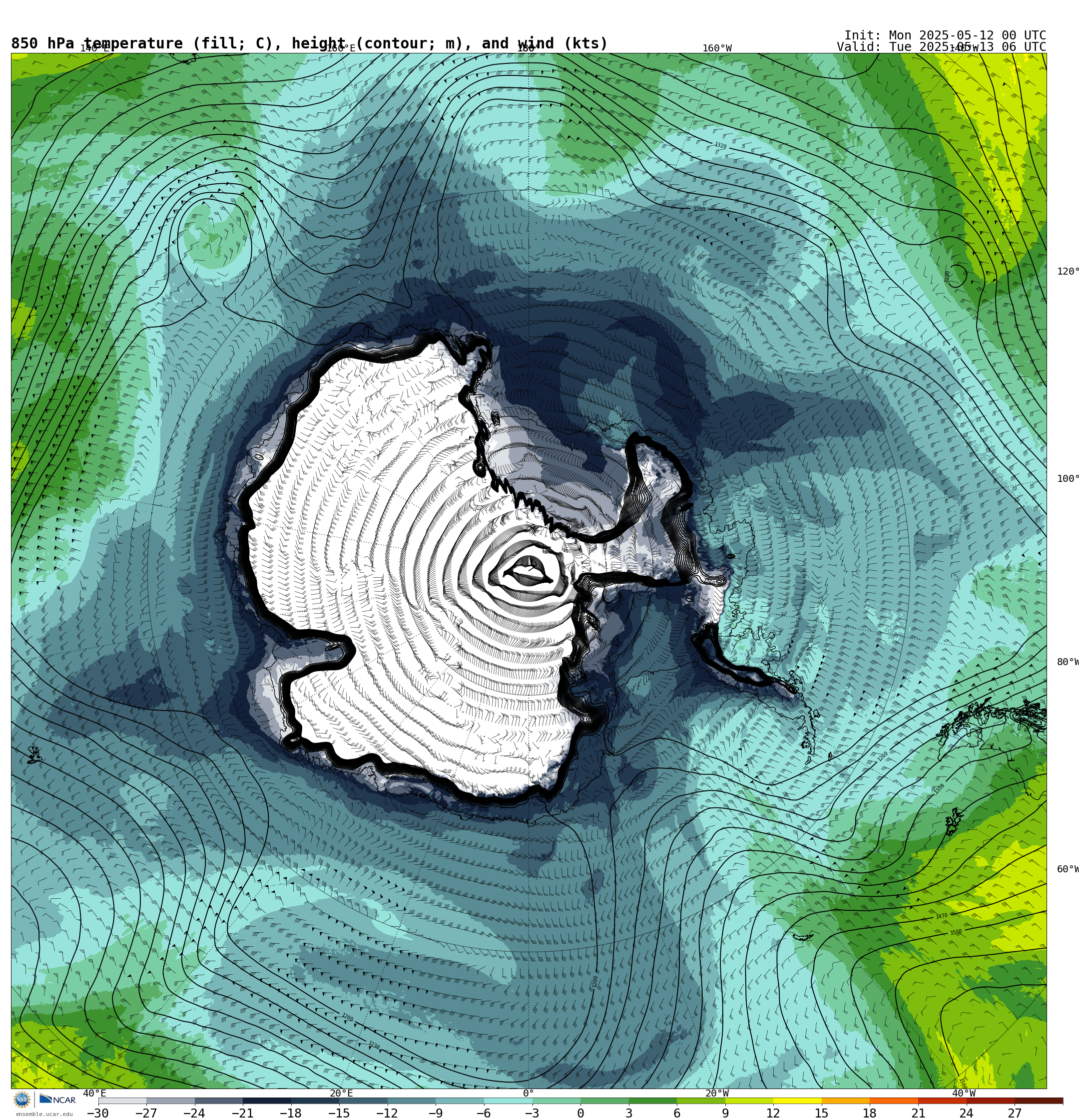Screen dimensions: 1079x1120
Task: Click the 0° longitude label at bottom
Action: click(x=529, y=1093)
